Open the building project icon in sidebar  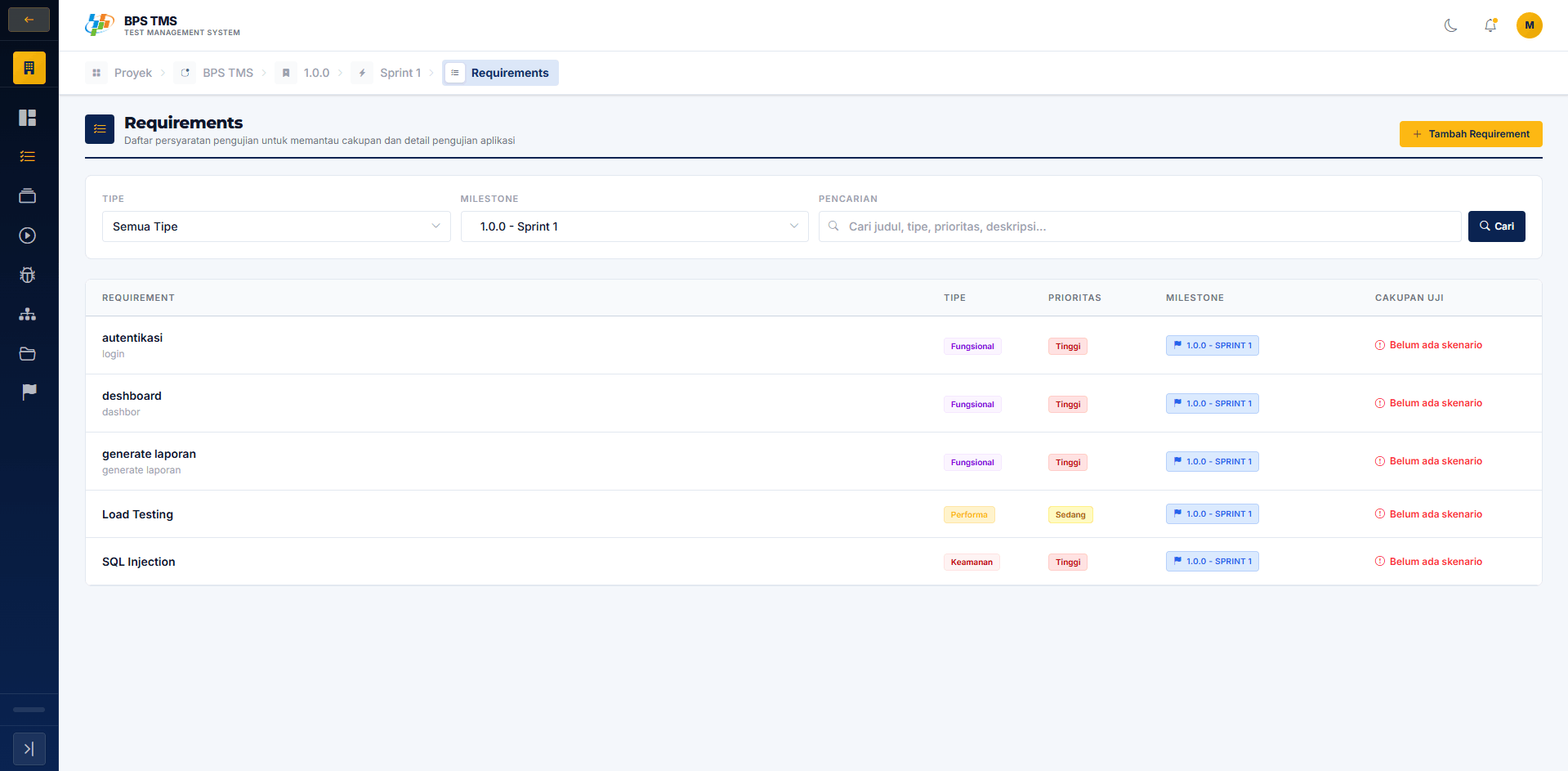[29, 68]
